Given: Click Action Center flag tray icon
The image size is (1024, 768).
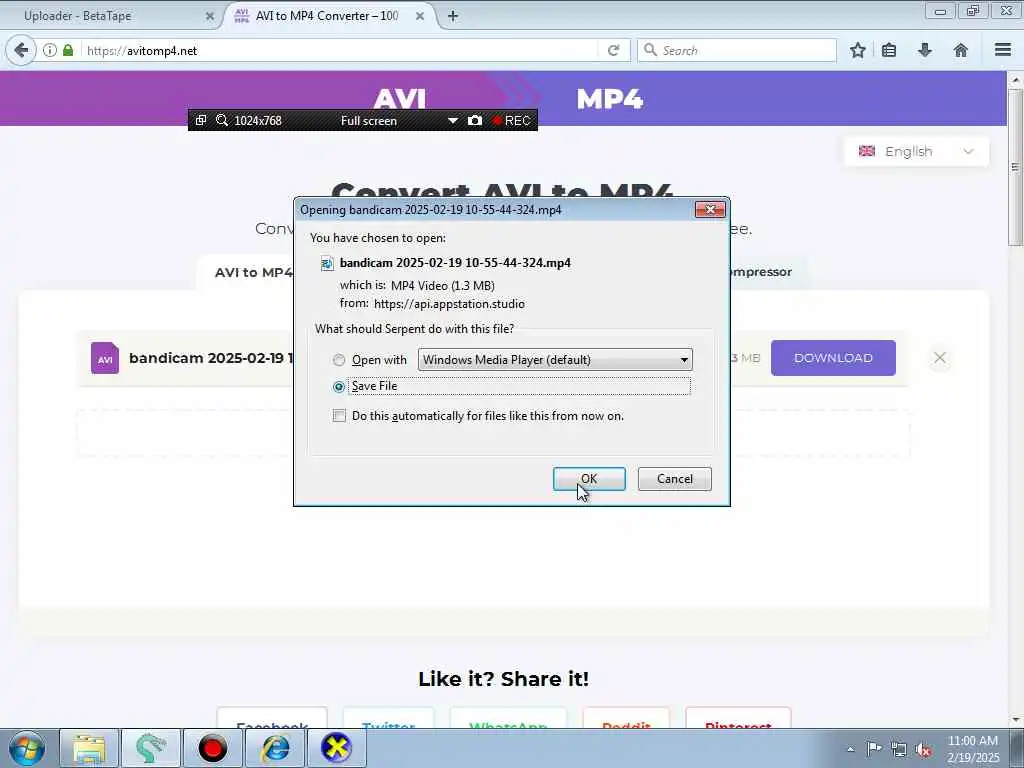Looking at the screenshot, I should click(x=874, y=748).
